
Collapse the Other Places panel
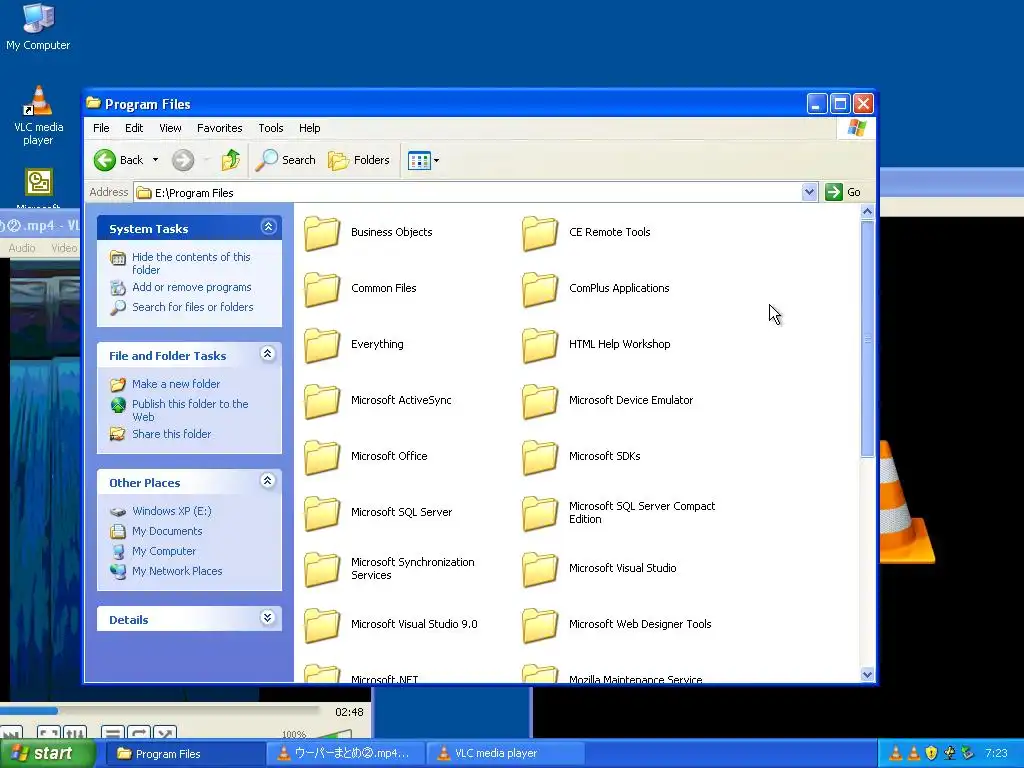[x=268, y=481]
